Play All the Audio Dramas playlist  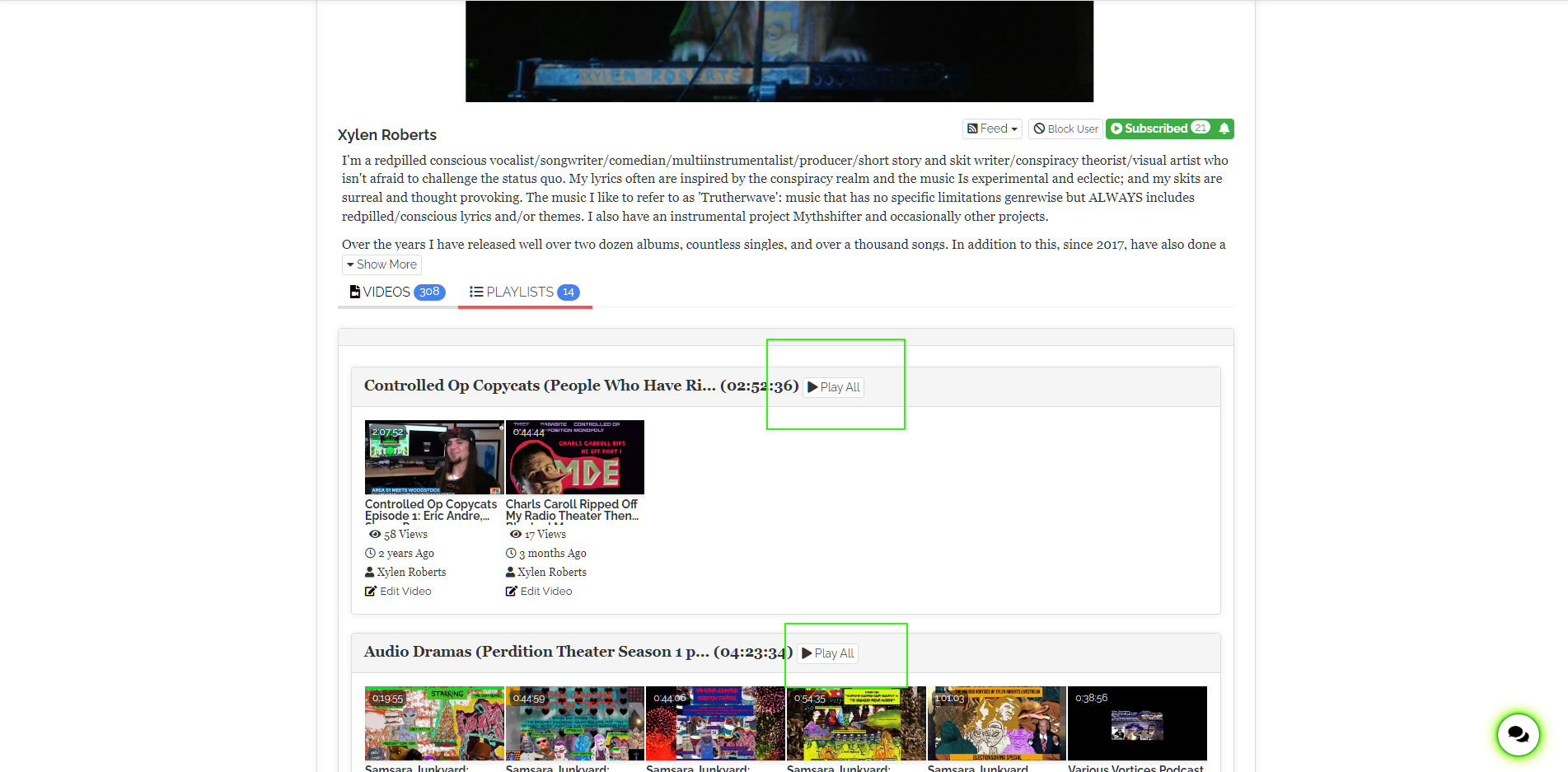(x=827, y=653)
